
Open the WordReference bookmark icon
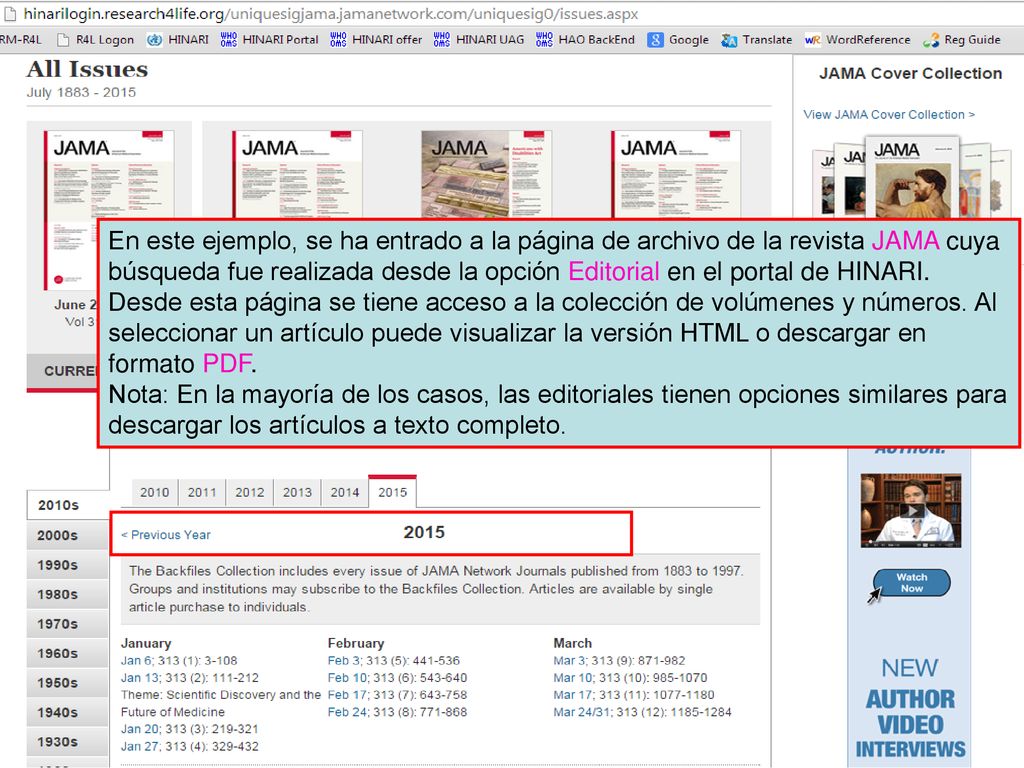point(812,40)
